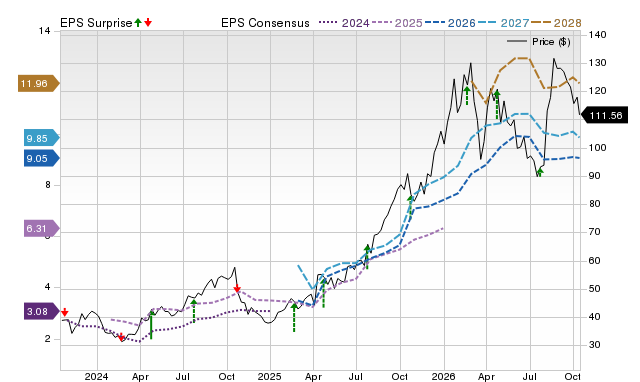Click the red down arrow in EPS Surprise legend
Viewport: 640px width, 382px height.
click(148, 22)
